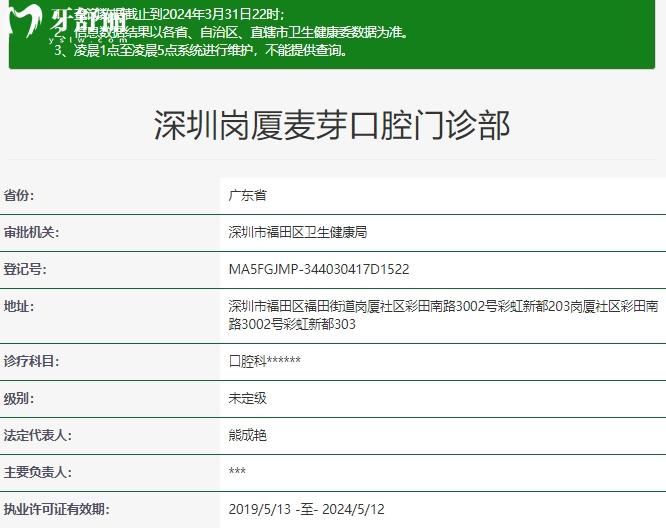
Task: Click the legal representative name 熊成艳
Action: [248, 435]
